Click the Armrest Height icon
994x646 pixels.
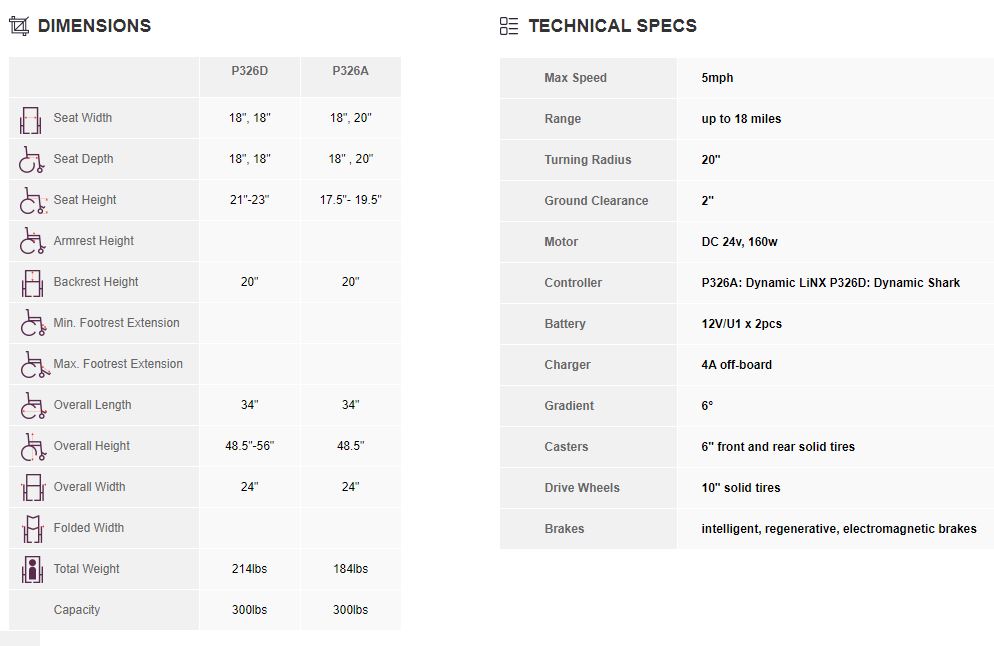point(32,242)
